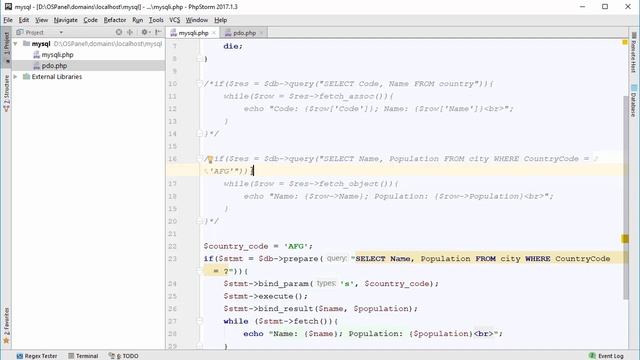Click the die; statement
Screen dimensions: 640x360
click(233, 47)
